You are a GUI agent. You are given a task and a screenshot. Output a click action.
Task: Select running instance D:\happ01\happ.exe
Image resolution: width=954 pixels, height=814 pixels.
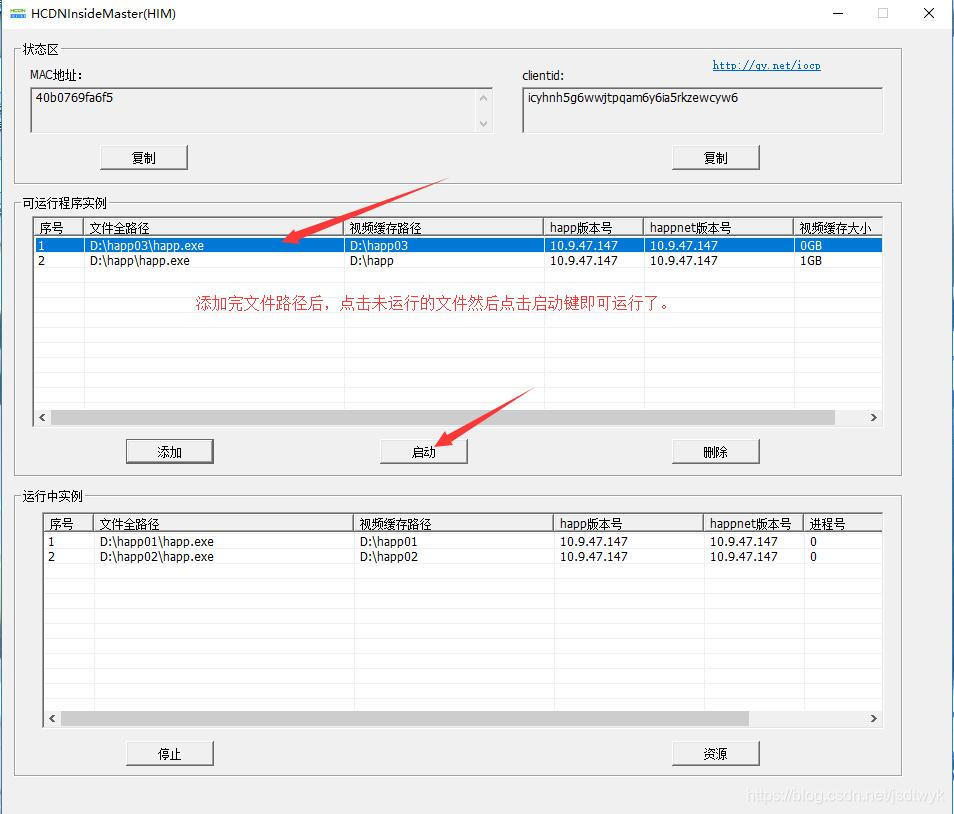tap(463, 541)
